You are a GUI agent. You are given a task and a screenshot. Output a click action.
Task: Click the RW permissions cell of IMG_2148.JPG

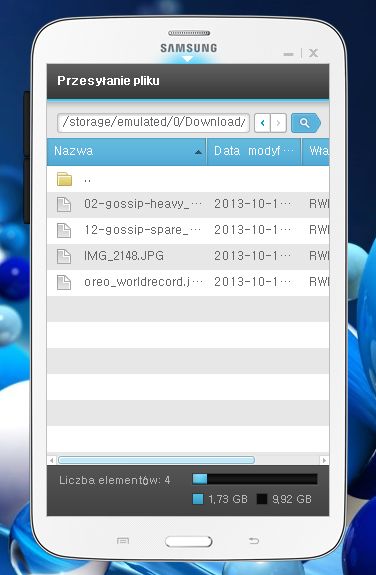tap(319, 256)
